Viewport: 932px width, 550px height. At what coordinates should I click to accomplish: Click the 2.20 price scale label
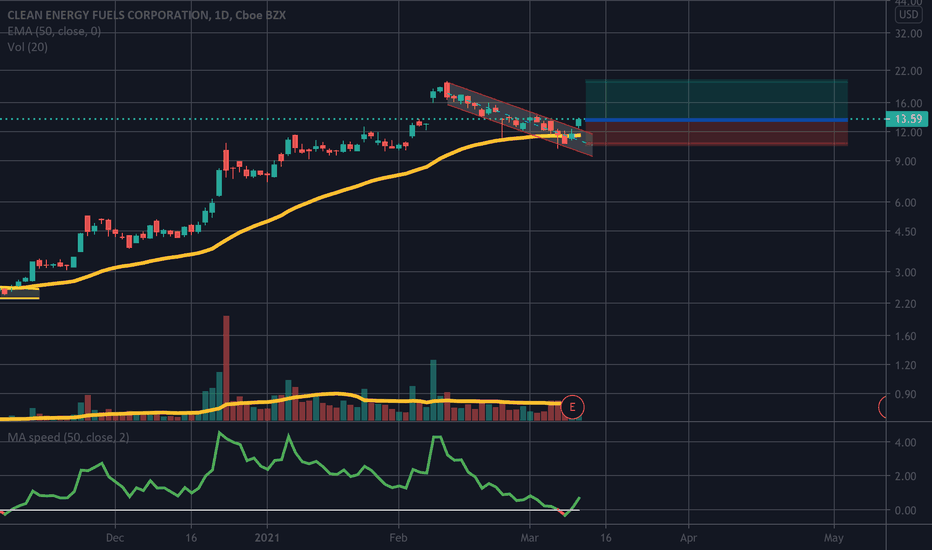click(905, 304)
